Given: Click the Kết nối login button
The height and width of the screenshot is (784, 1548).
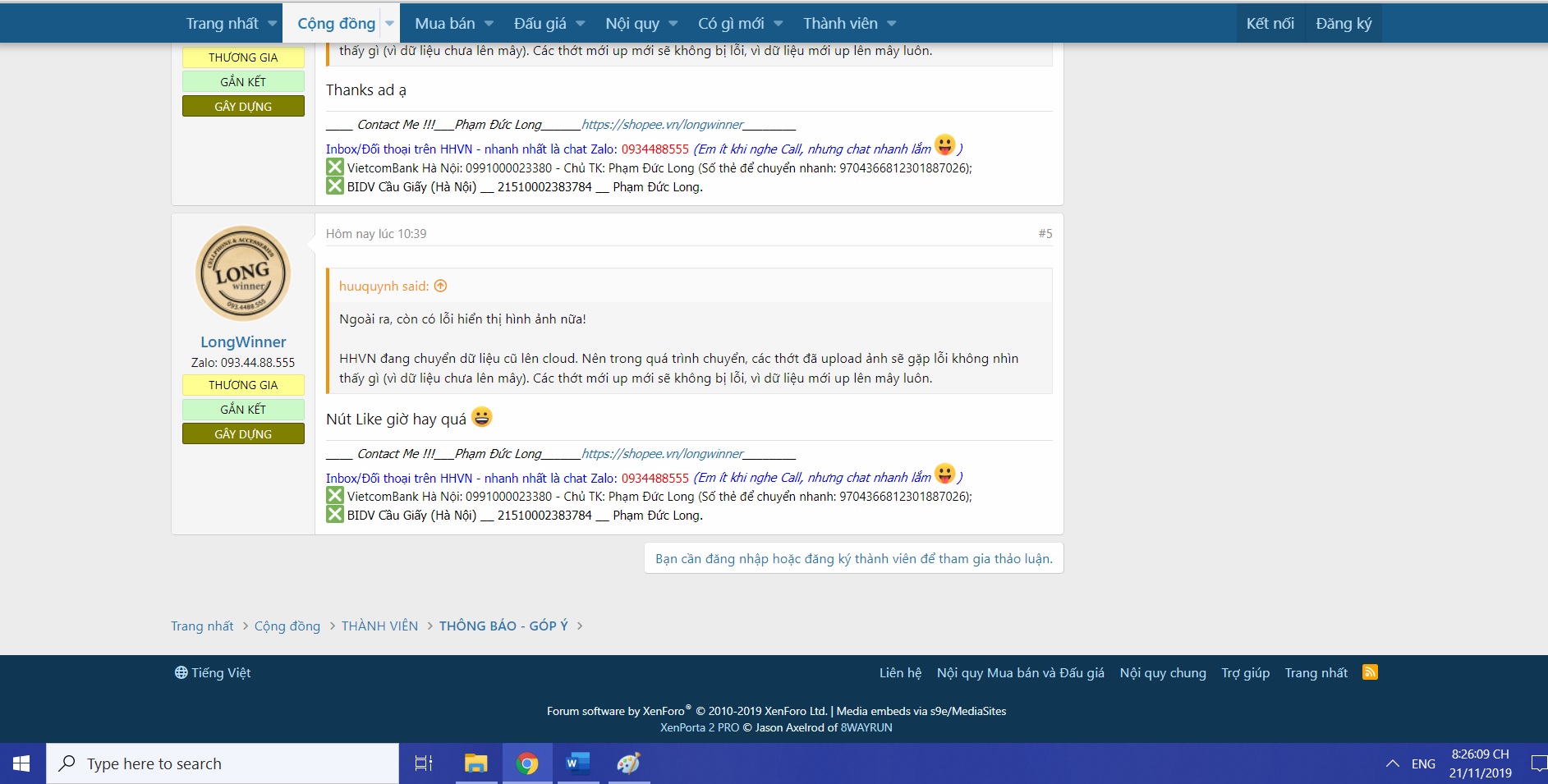Looking at the screenshot, I should [x=1270, y=24].
